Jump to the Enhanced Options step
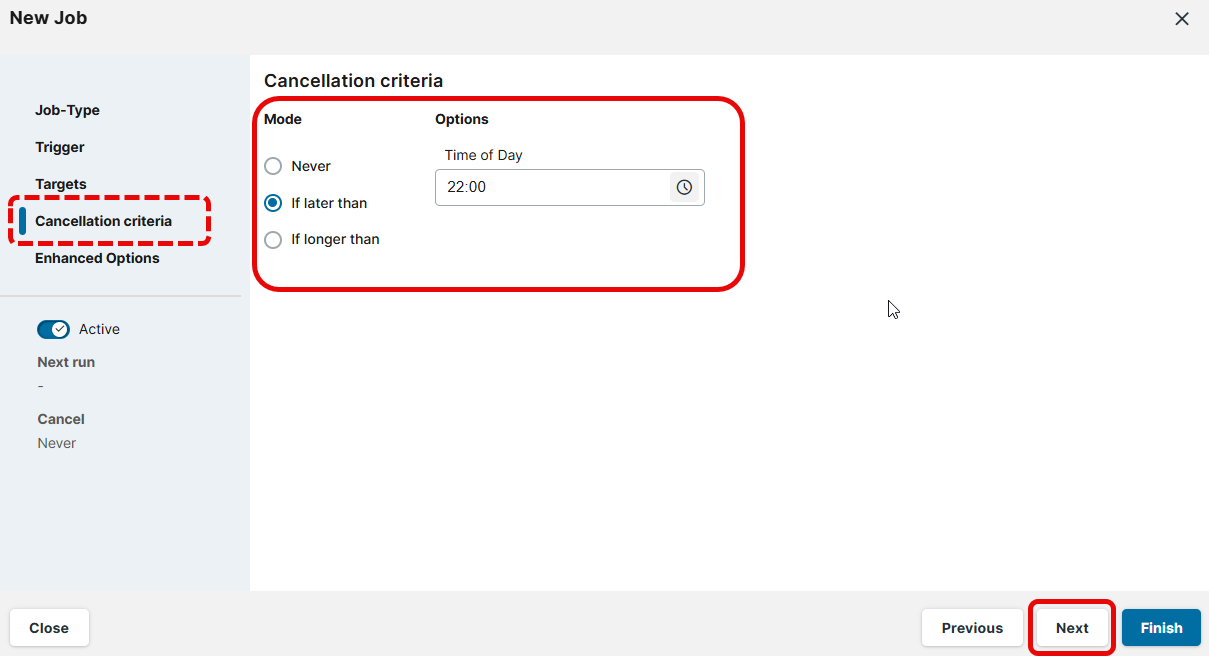The height and width of the screenshot is (656, 1209). tap(97, 258)
